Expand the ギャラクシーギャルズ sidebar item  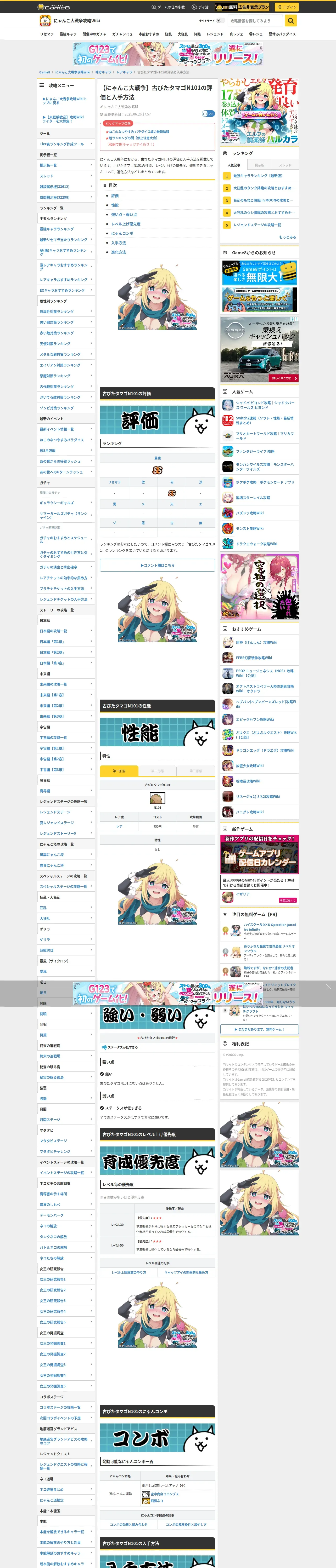(x=66, y=503)
